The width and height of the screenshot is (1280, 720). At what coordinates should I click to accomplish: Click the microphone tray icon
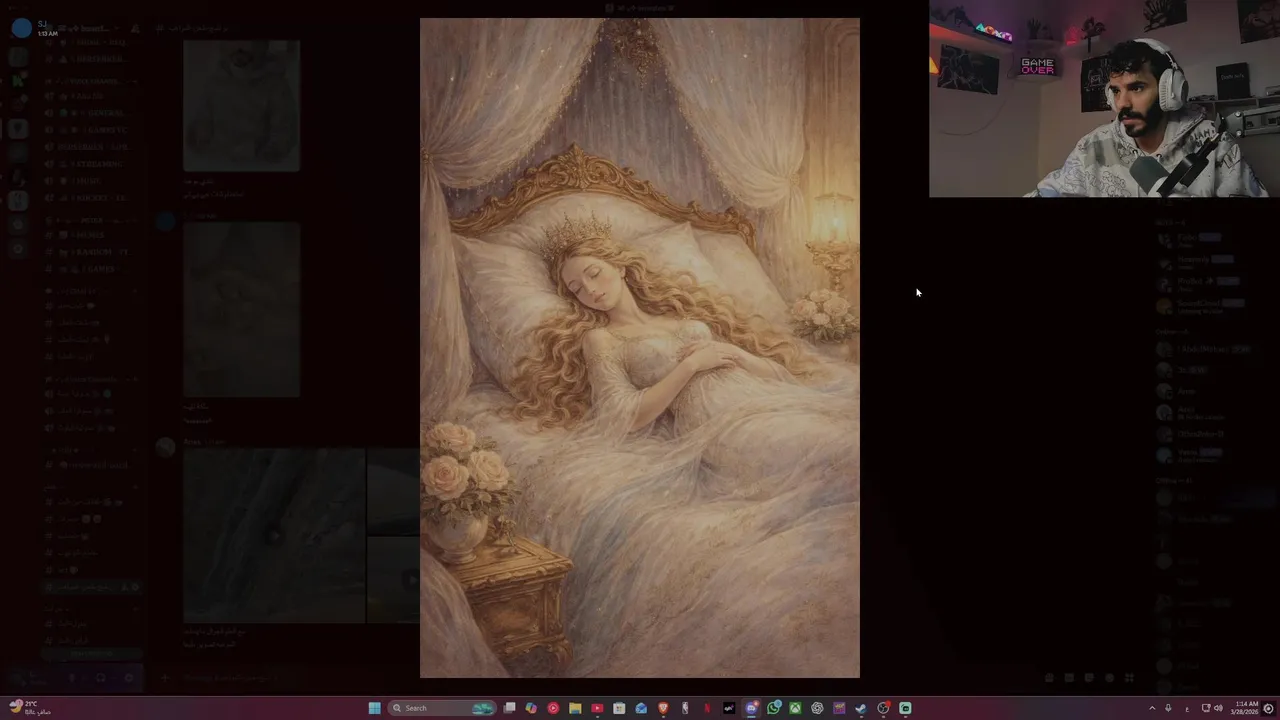point(1168,708)
